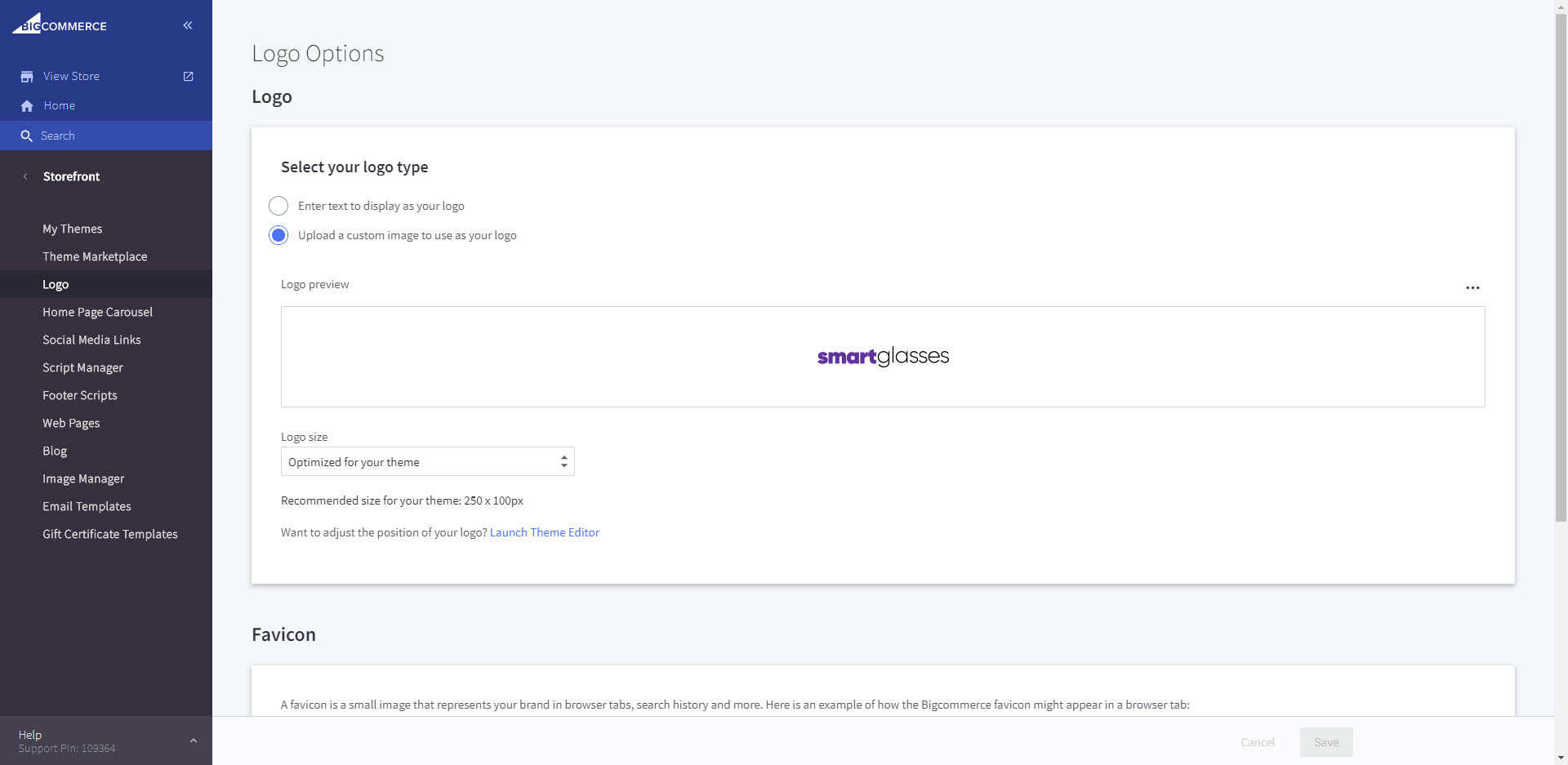Click the 'Favicon' section heading
This screenshot has height=765, width=1568.
tap(283, 634)
